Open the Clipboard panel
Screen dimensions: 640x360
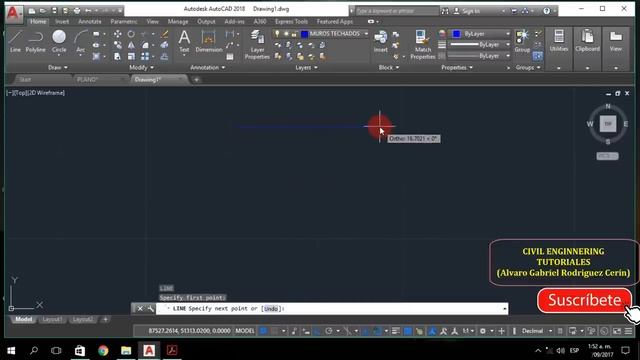click(587, 41)
